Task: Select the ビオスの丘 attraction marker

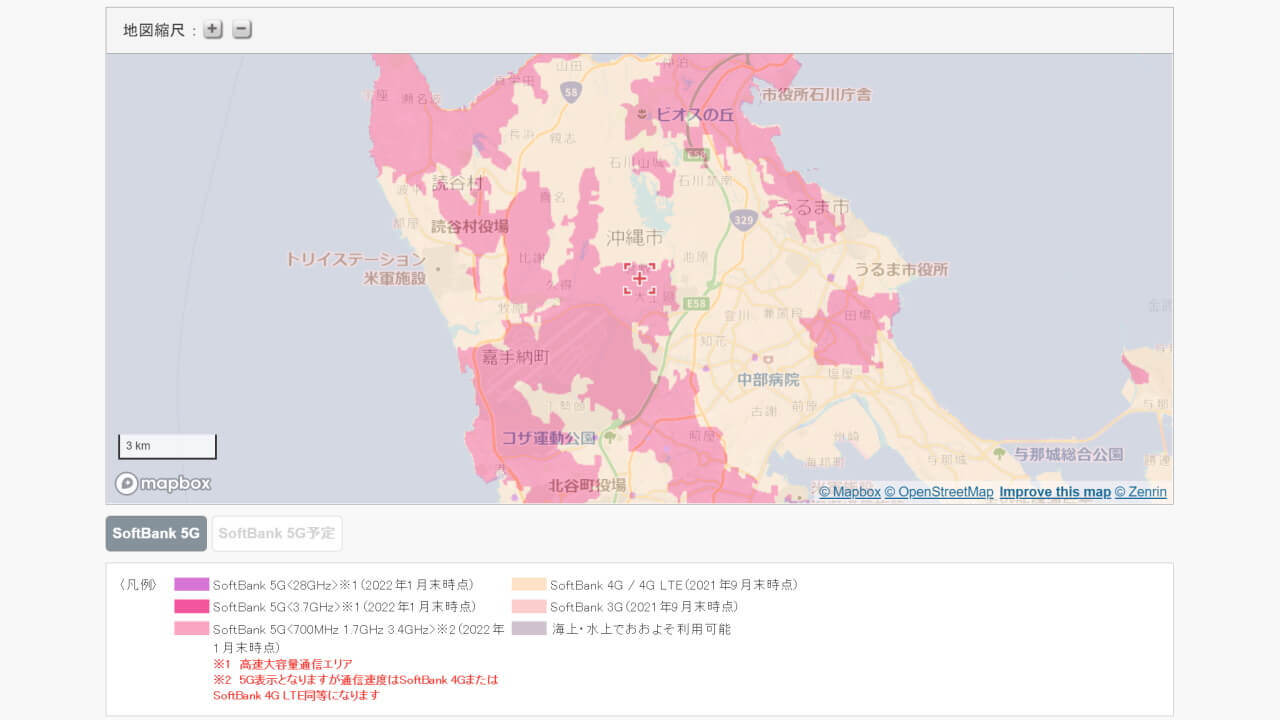Action: coord(645,114)
